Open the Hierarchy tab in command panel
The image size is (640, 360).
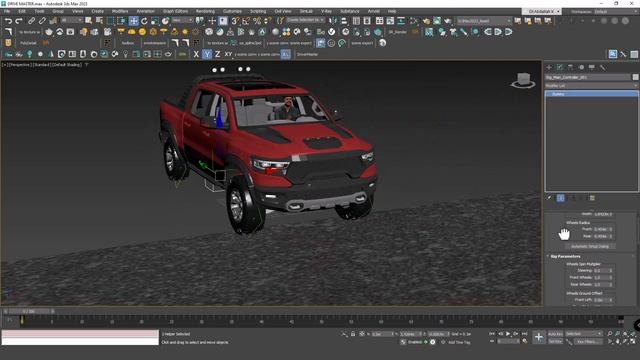pyautogui.click(x=570, y=67)
